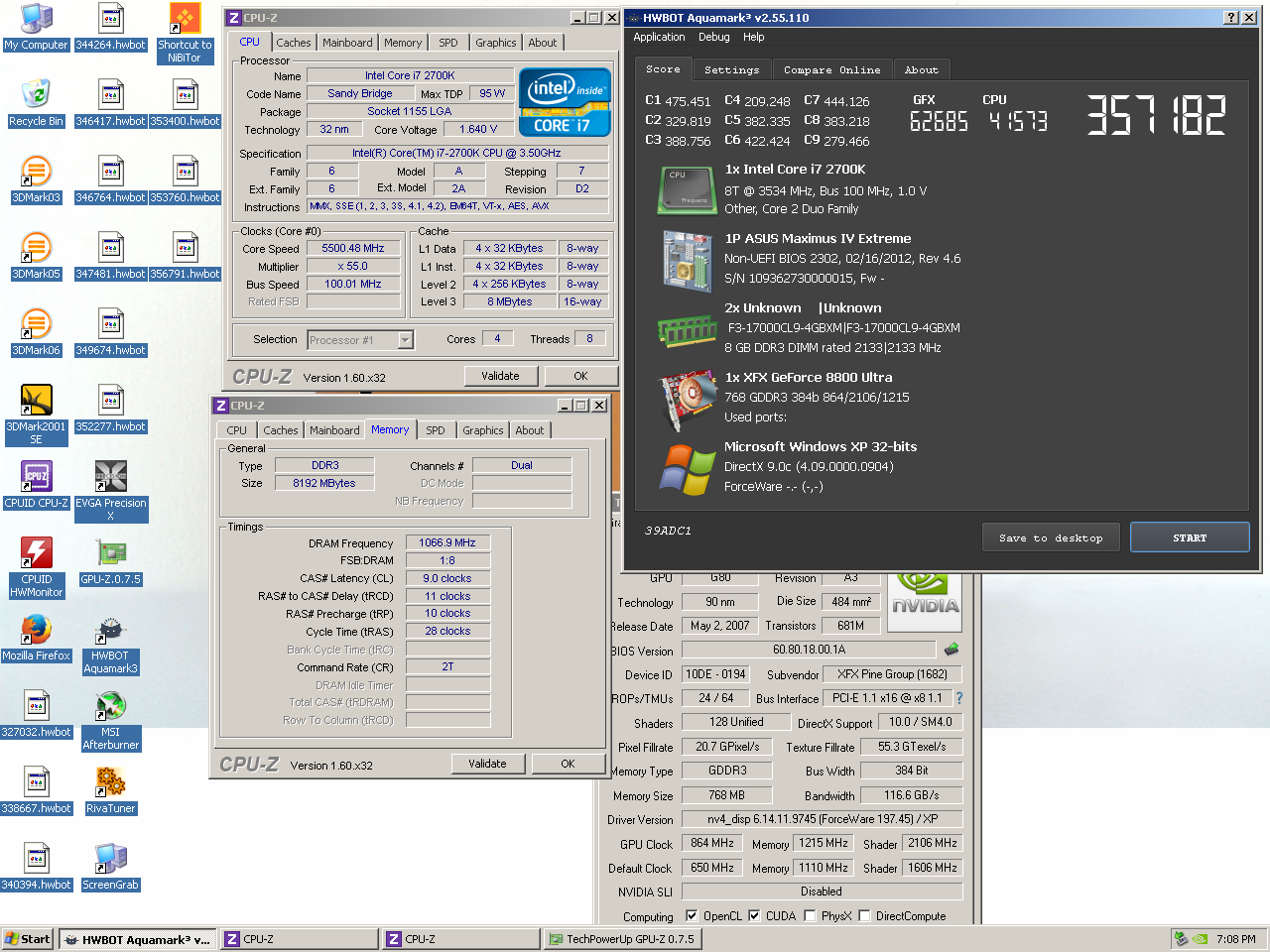Image resolution: width=1270 pixels, height=952 pixels.
Task: Click the GPU-Z BIOS save icon
Action: [951, 650]
